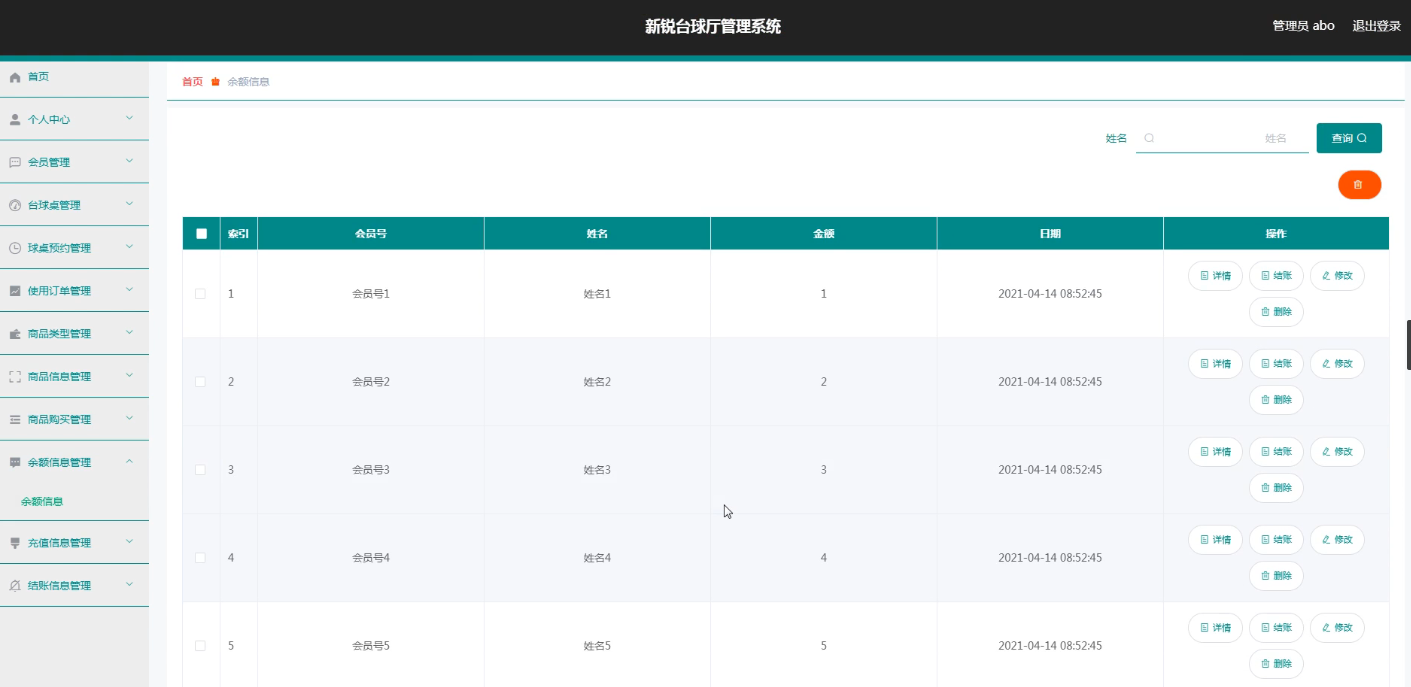
Task: Click the person icon for 个人中心
Action: point(15,119)
